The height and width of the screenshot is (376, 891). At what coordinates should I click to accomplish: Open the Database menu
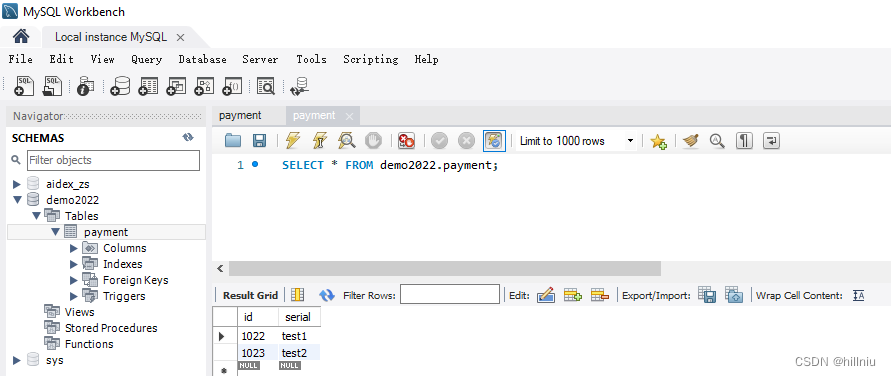pyautogui.click(x=202, y=59)
